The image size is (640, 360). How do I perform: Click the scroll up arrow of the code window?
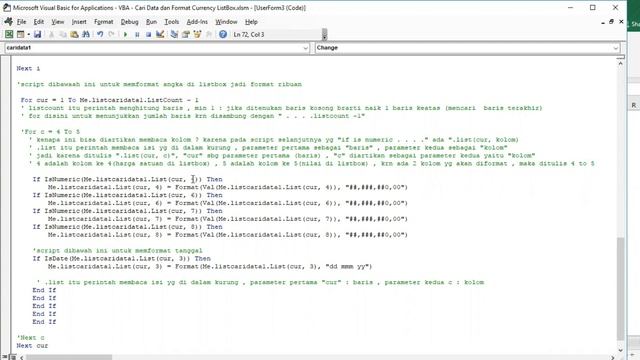pos(620,64)
